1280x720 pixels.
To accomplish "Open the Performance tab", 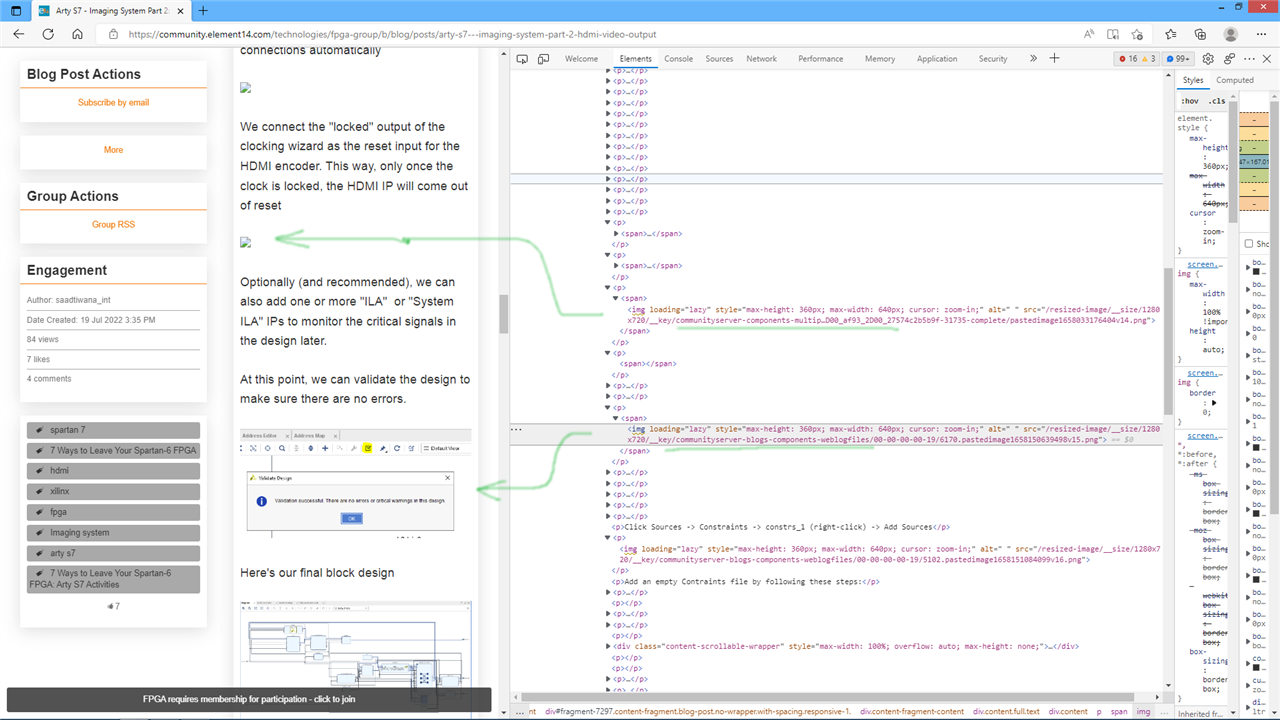I will (x=820, y=59).
